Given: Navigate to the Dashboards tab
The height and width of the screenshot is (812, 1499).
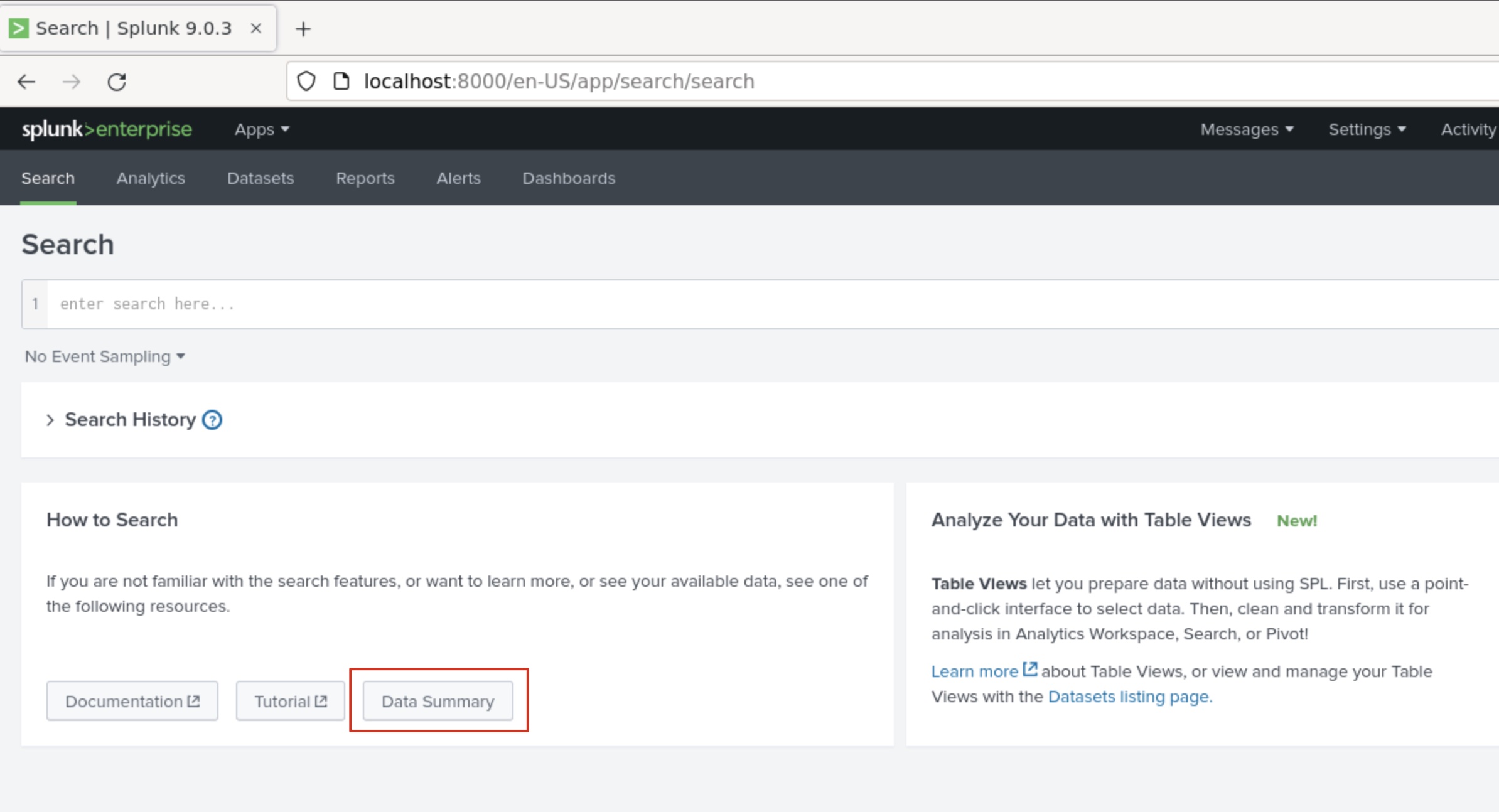Looking at the screenshot, I should pyautogui.click(x=569, y=178).
